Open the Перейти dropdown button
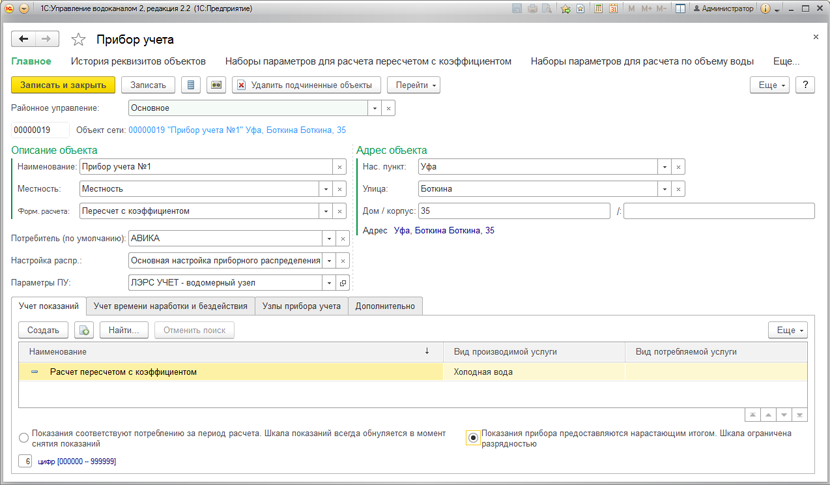The height and width of the screenshot is (485, 830). coord(414,85)
